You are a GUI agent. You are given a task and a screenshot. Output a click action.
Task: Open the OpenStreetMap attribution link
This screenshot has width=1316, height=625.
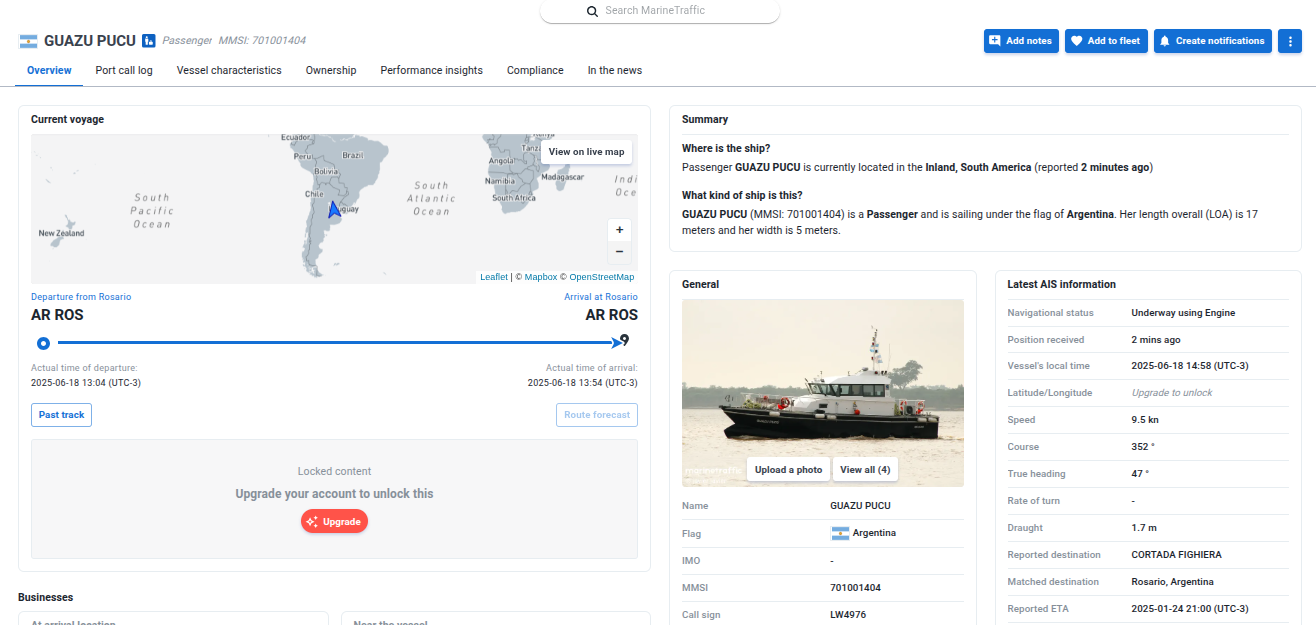[x=602, y=277]
